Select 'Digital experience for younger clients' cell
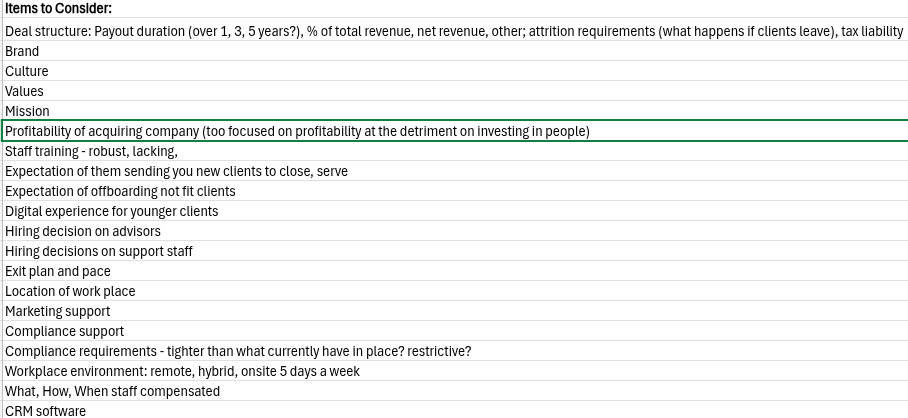The image size is (908, 418). click(x=455, y=211)
